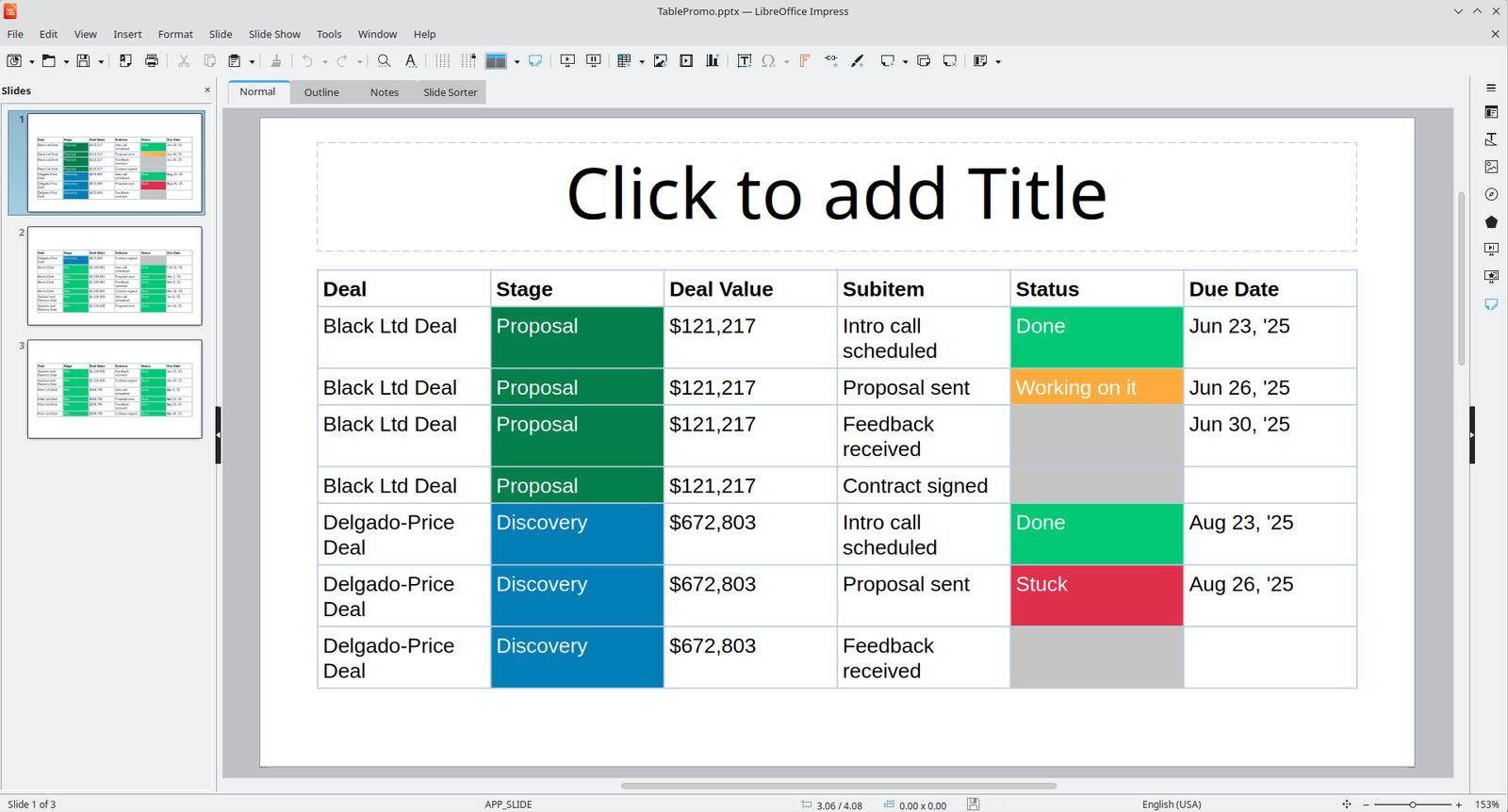
Task: Click the Delete Slide icon
Action: [x=950, y=60]
